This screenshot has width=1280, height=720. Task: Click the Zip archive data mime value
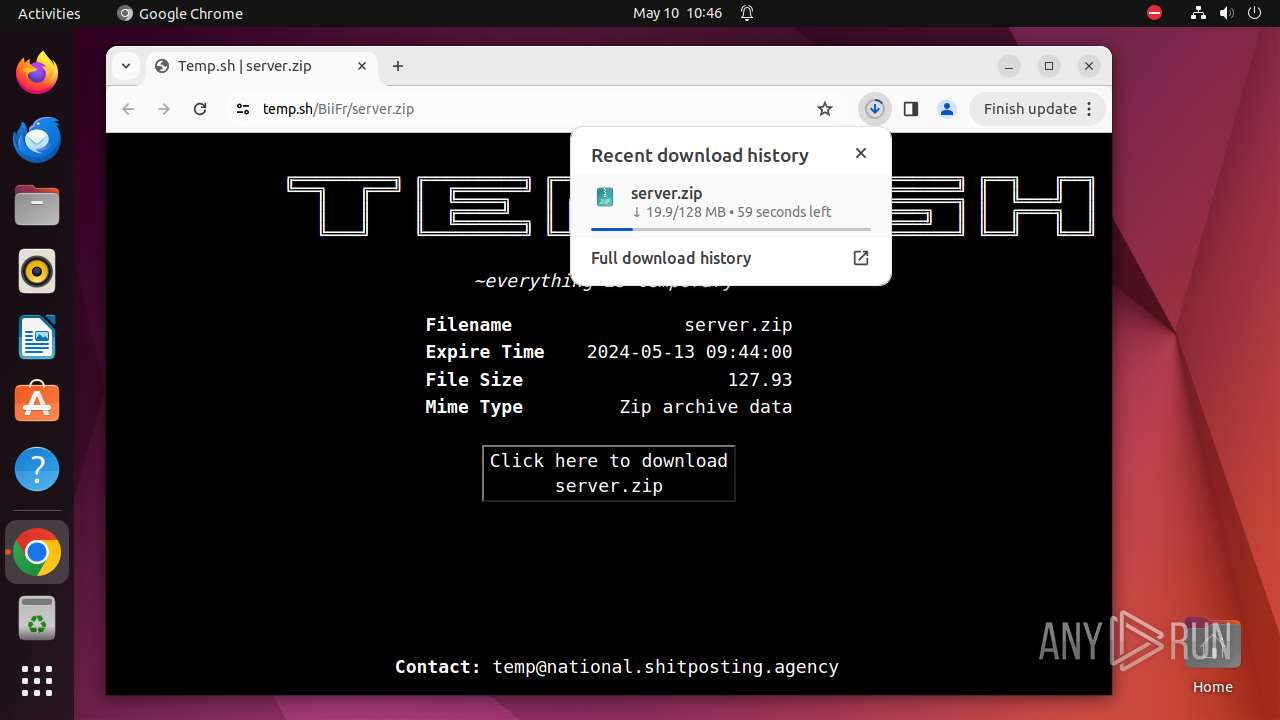tap(705, 407)
